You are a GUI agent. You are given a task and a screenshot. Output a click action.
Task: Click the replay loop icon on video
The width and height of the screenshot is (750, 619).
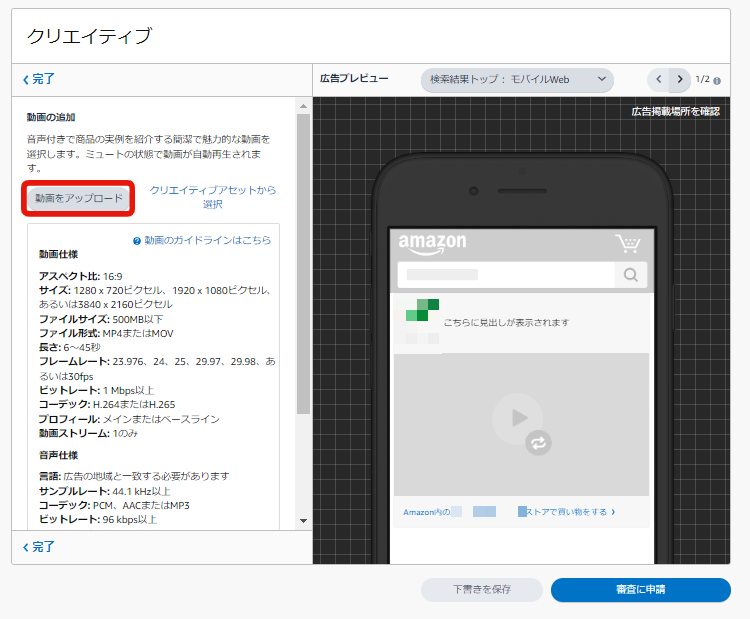coord(540,444)
